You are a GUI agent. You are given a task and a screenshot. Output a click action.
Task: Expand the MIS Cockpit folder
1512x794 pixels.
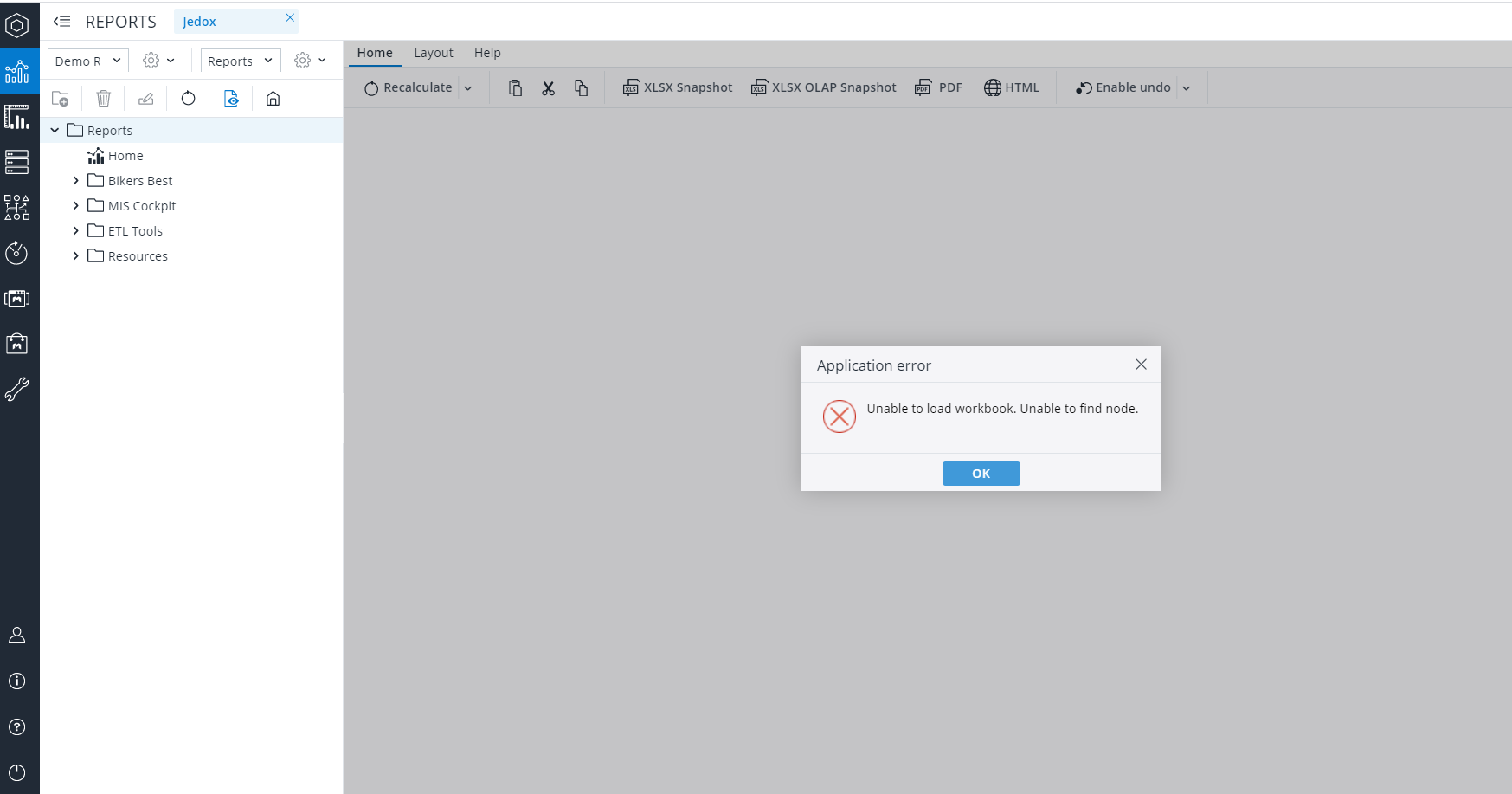pos(76,206)
